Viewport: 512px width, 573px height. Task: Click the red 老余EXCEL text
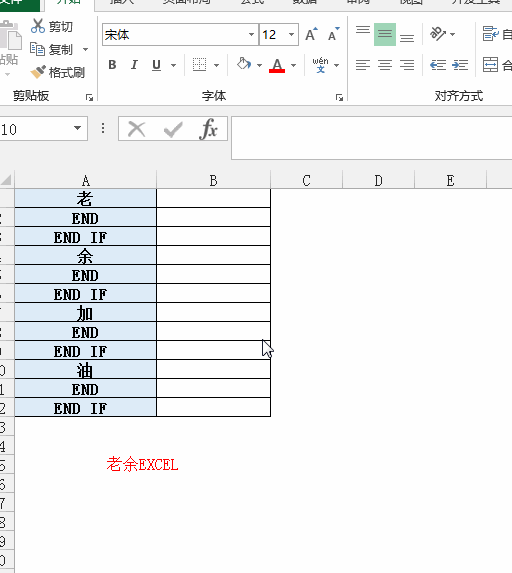click(142, 464)
